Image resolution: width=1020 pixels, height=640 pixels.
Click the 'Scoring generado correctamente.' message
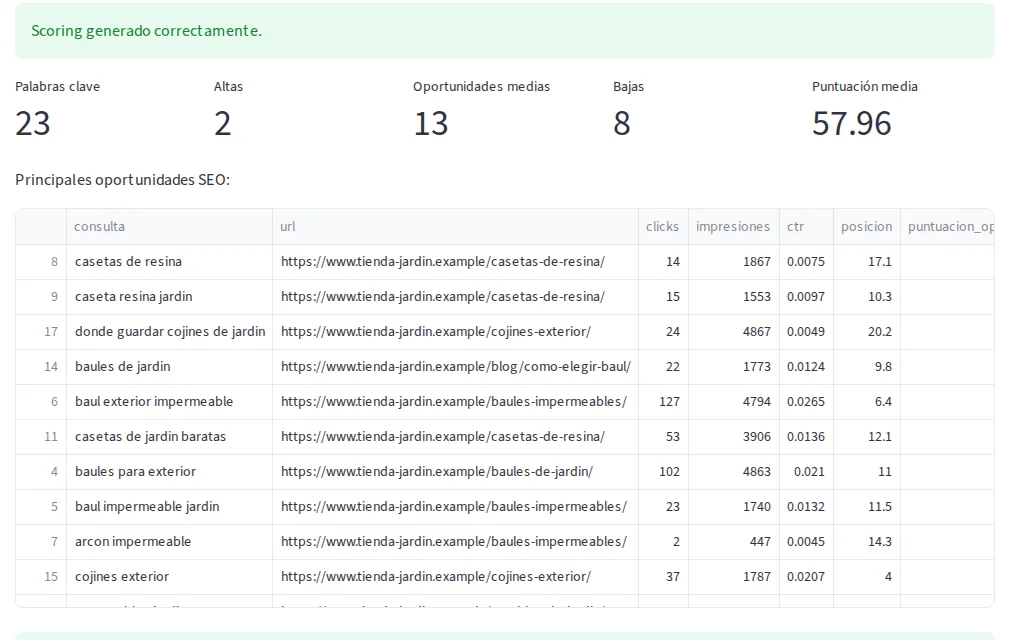pos(146,31)
